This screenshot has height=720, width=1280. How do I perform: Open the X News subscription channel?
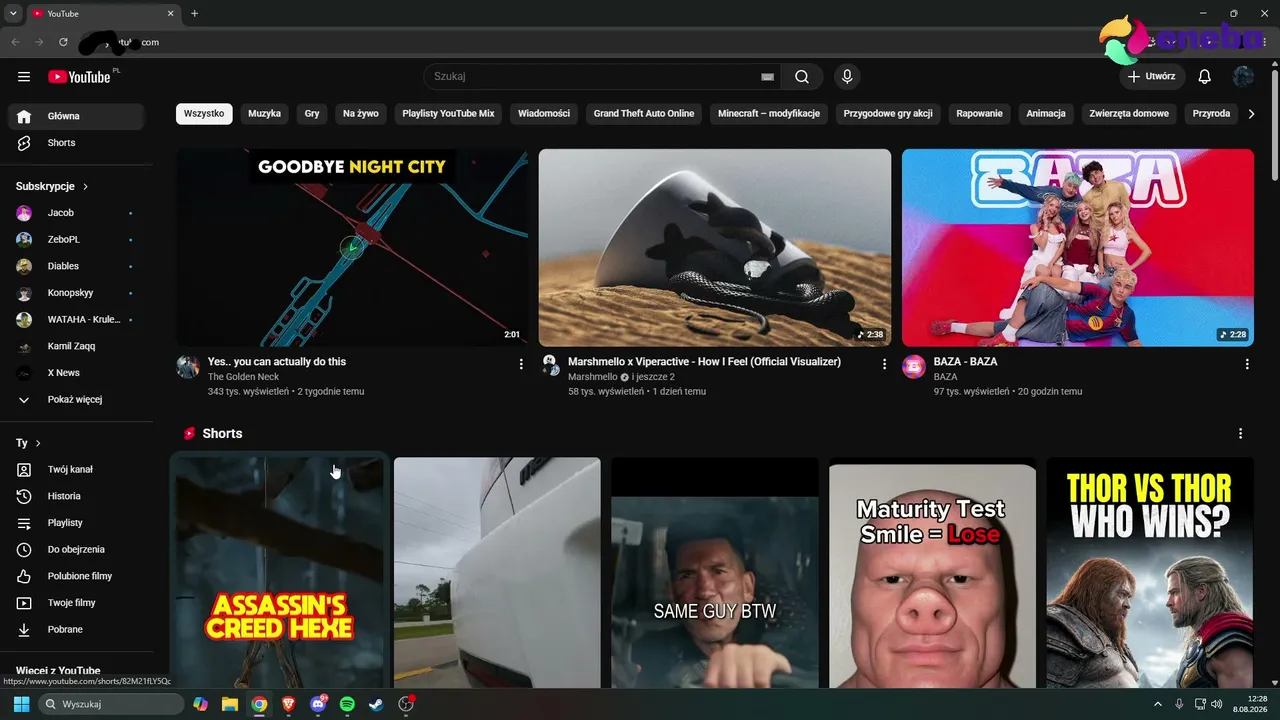[76, 373]
